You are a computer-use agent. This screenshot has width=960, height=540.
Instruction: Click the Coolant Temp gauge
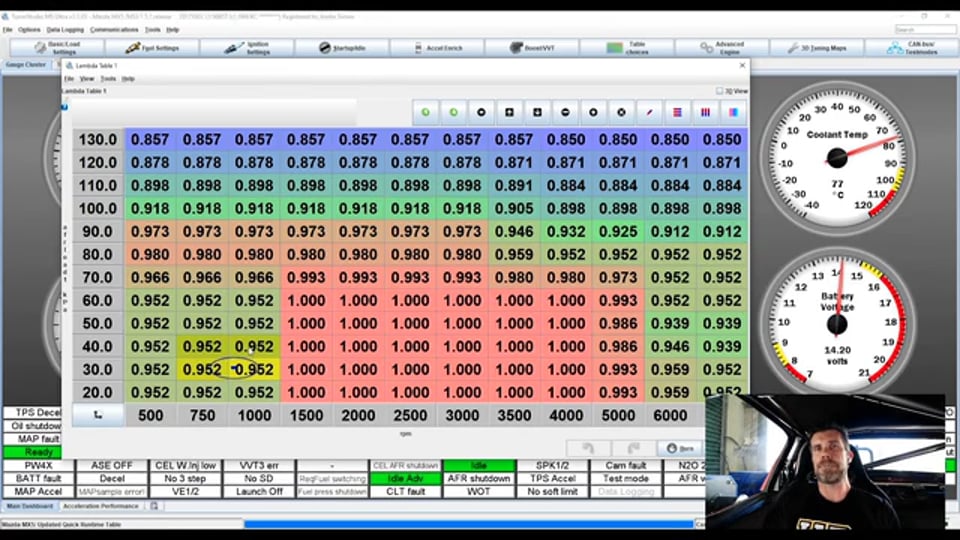pos(837,158)
